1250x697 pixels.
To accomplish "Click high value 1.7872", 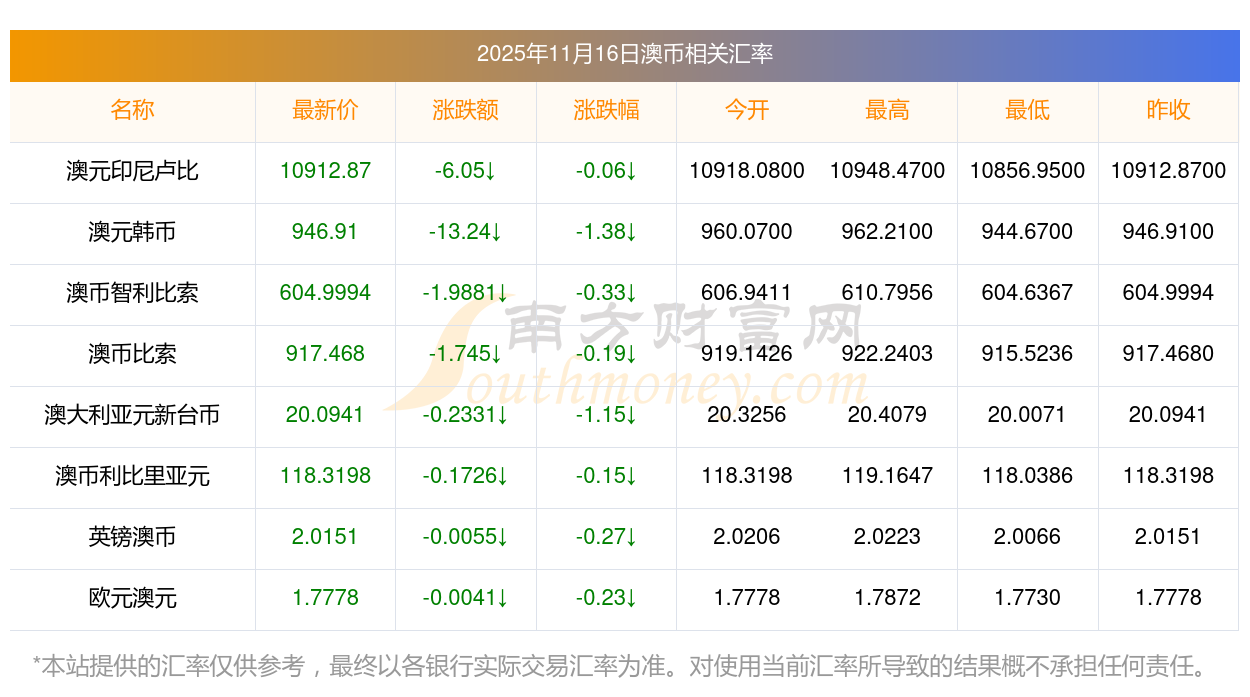I will [887, 598].
